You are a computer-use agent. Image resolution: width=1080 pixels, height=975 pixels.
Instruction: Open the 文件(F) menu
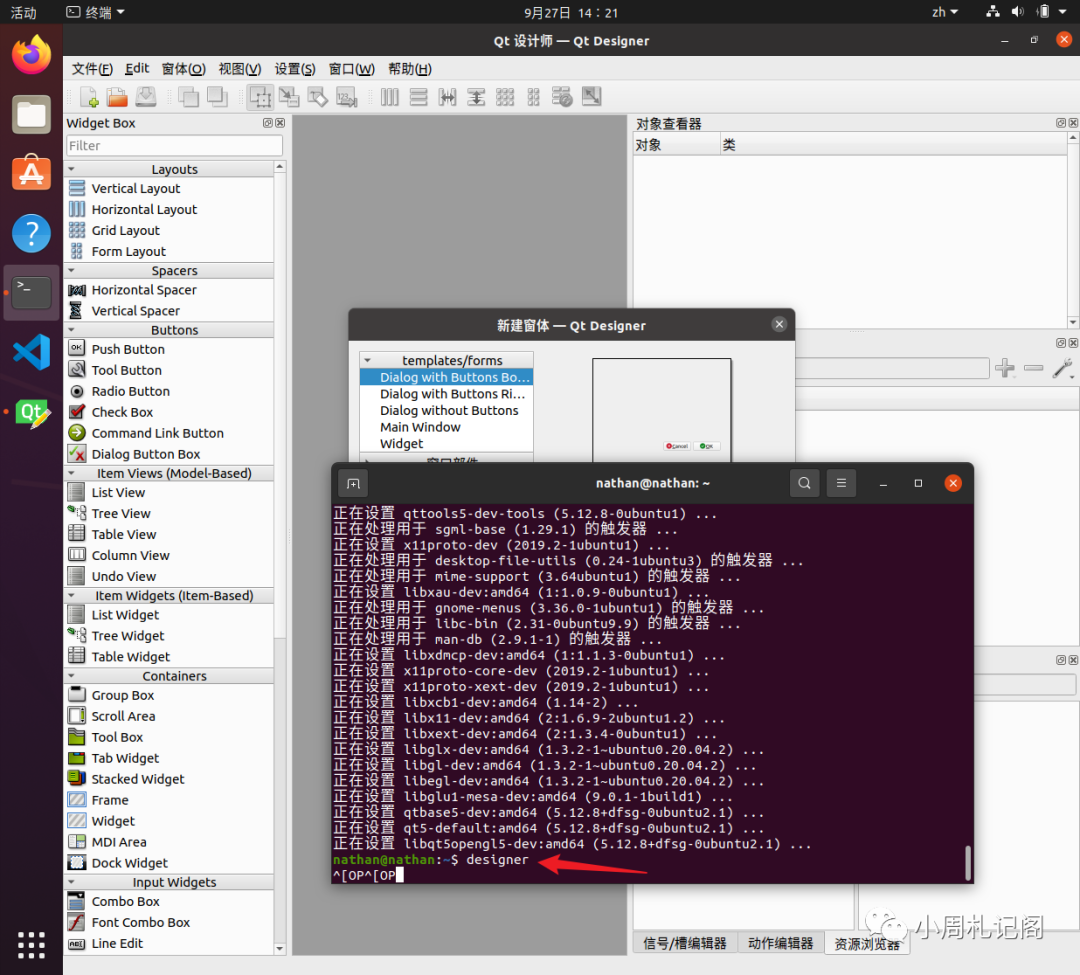click(x=92, y=69)
